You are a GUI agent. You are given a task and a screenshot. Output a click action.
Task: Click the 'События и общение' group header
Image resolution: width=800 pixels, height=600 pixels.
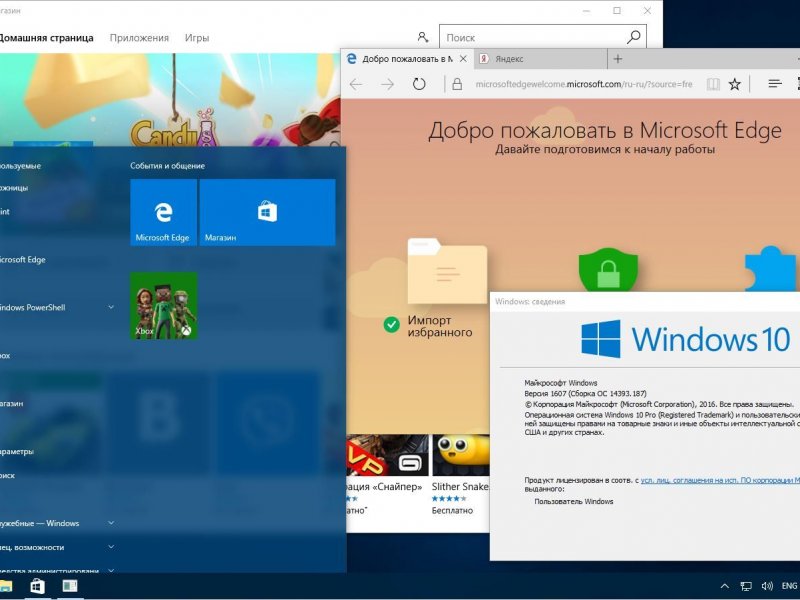[167, 166]
